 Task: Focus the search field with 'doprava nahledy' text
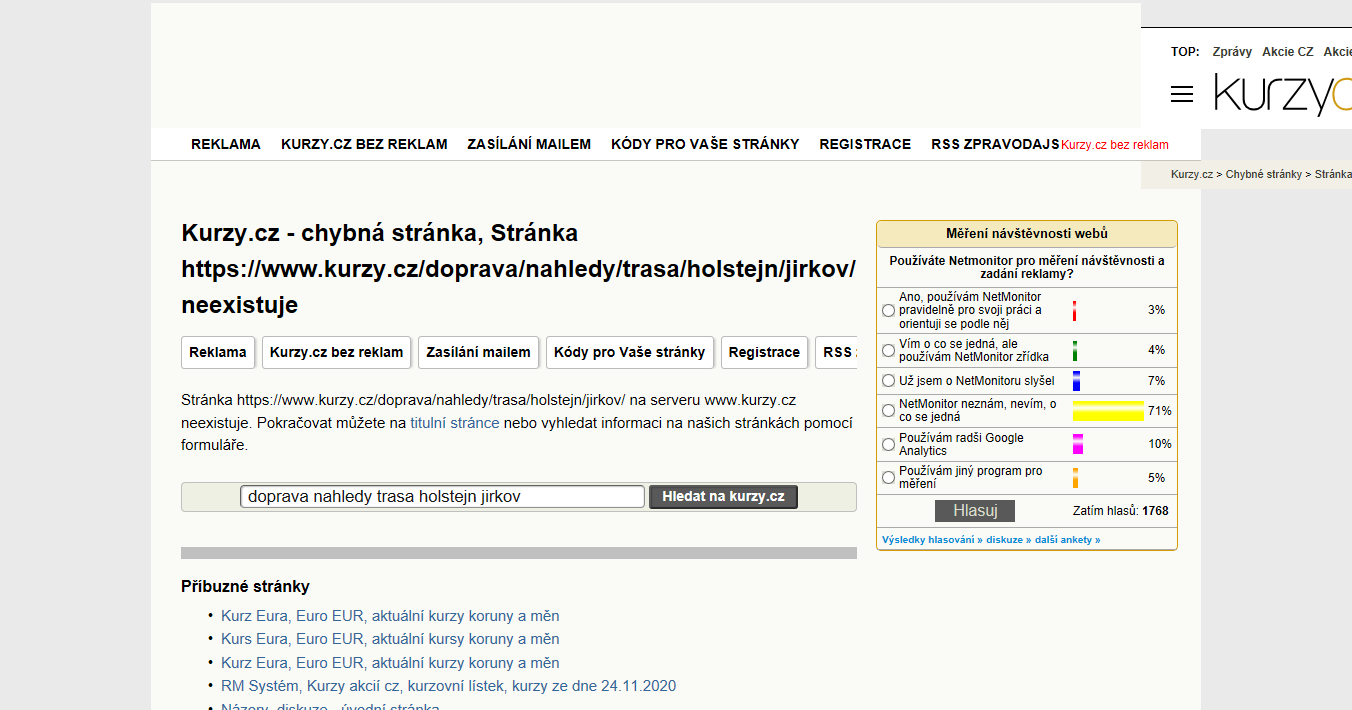[442, 497]
